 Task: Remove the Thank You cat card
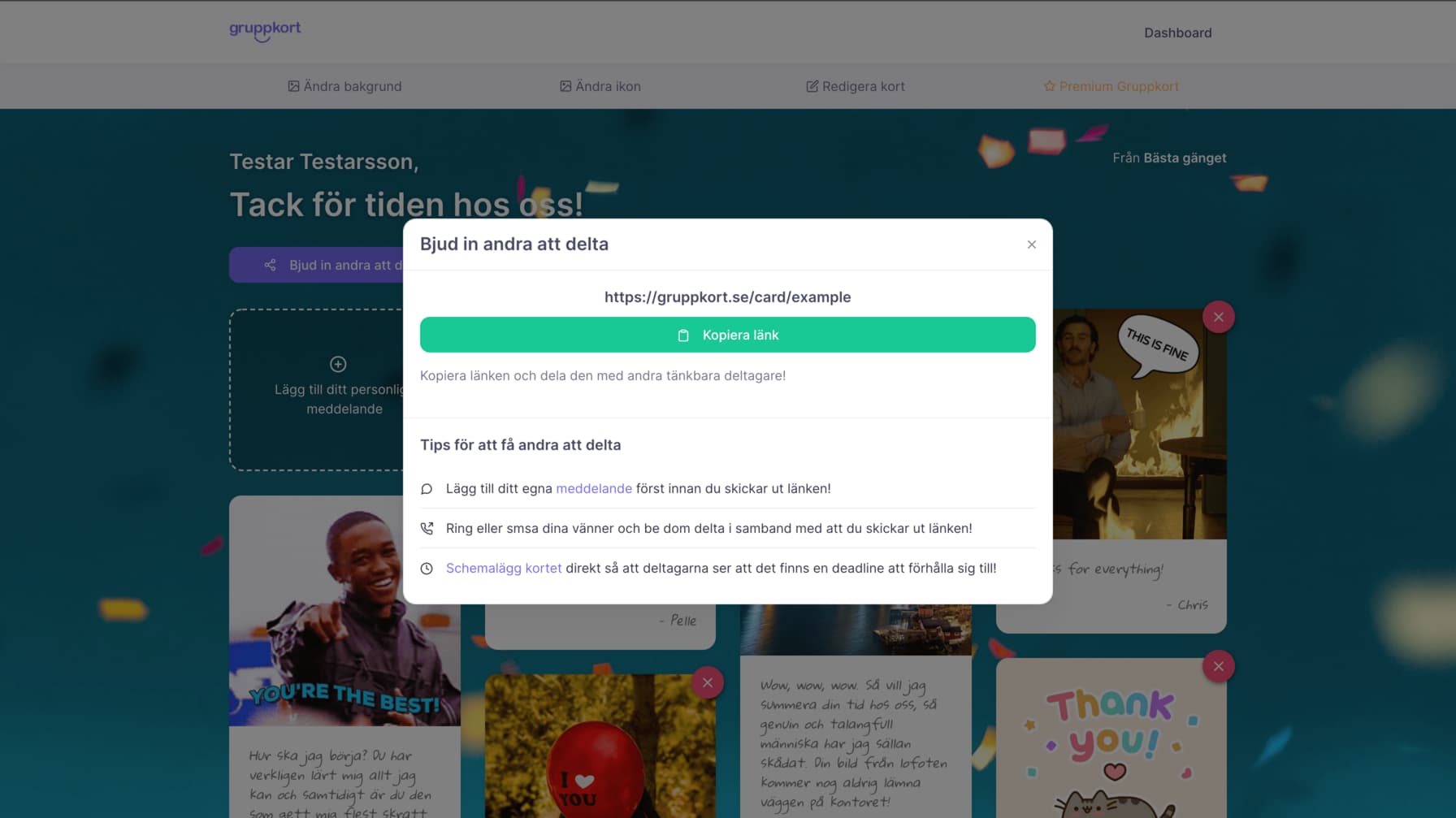click(1218, 666)
